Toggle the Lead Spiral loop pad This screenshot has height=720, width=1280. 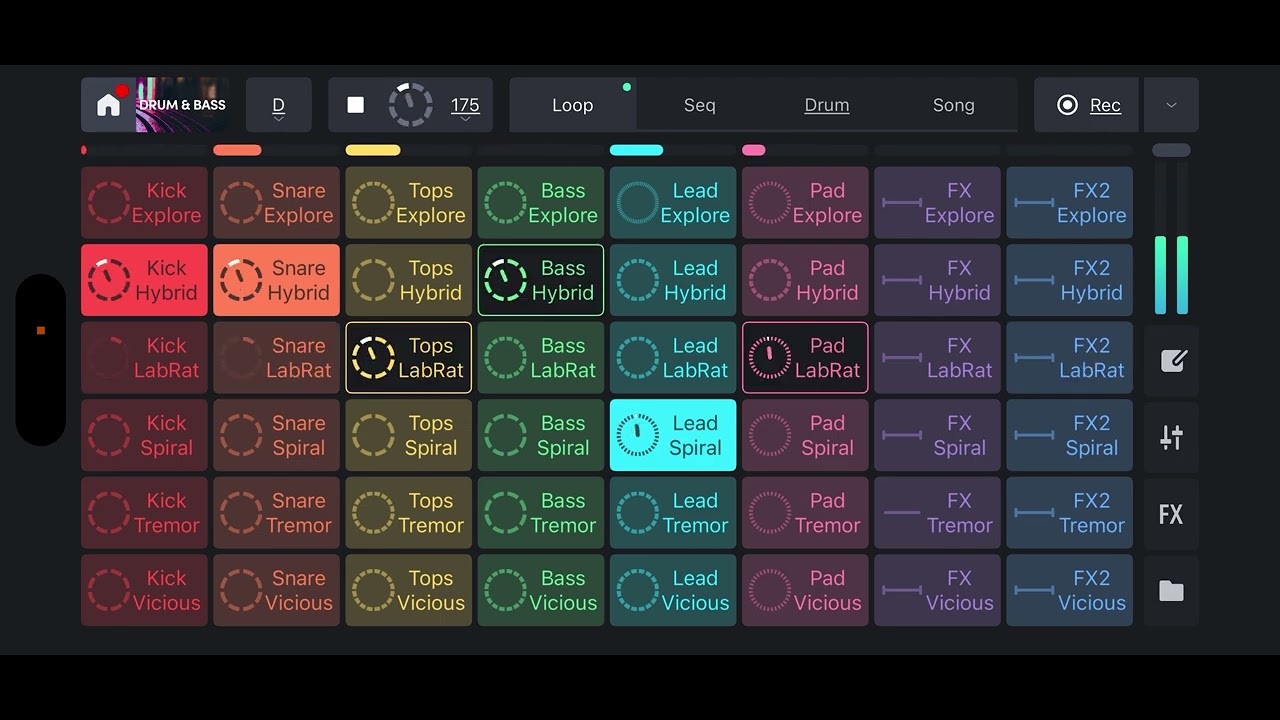point(673,435)
